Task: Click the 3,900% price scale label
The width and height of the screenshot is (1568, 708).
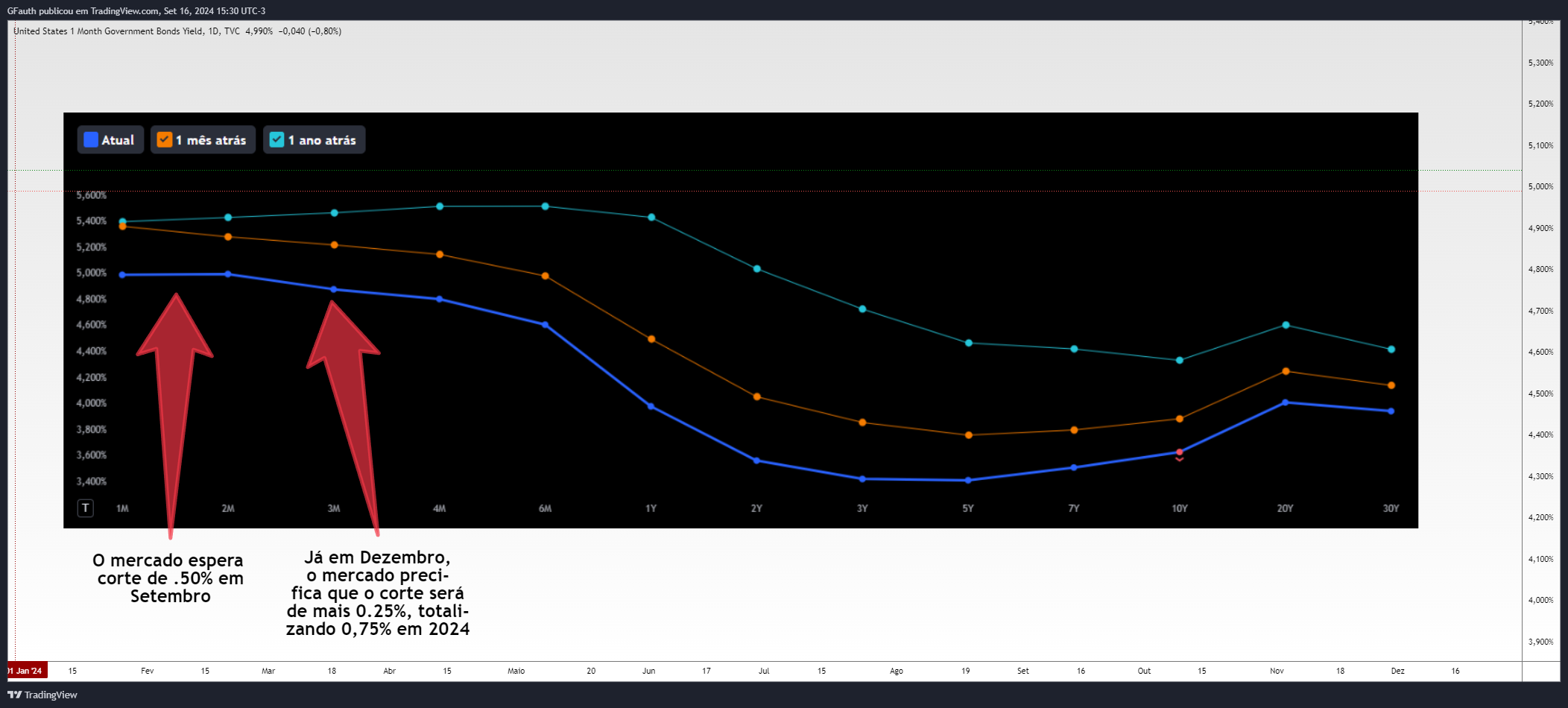Action: (x=1540, y=642)
